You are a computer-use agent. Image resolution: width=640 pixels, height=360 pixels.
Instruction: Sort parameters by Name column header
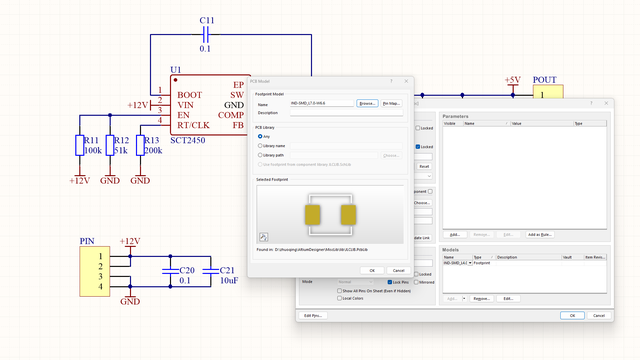(487, 123)
